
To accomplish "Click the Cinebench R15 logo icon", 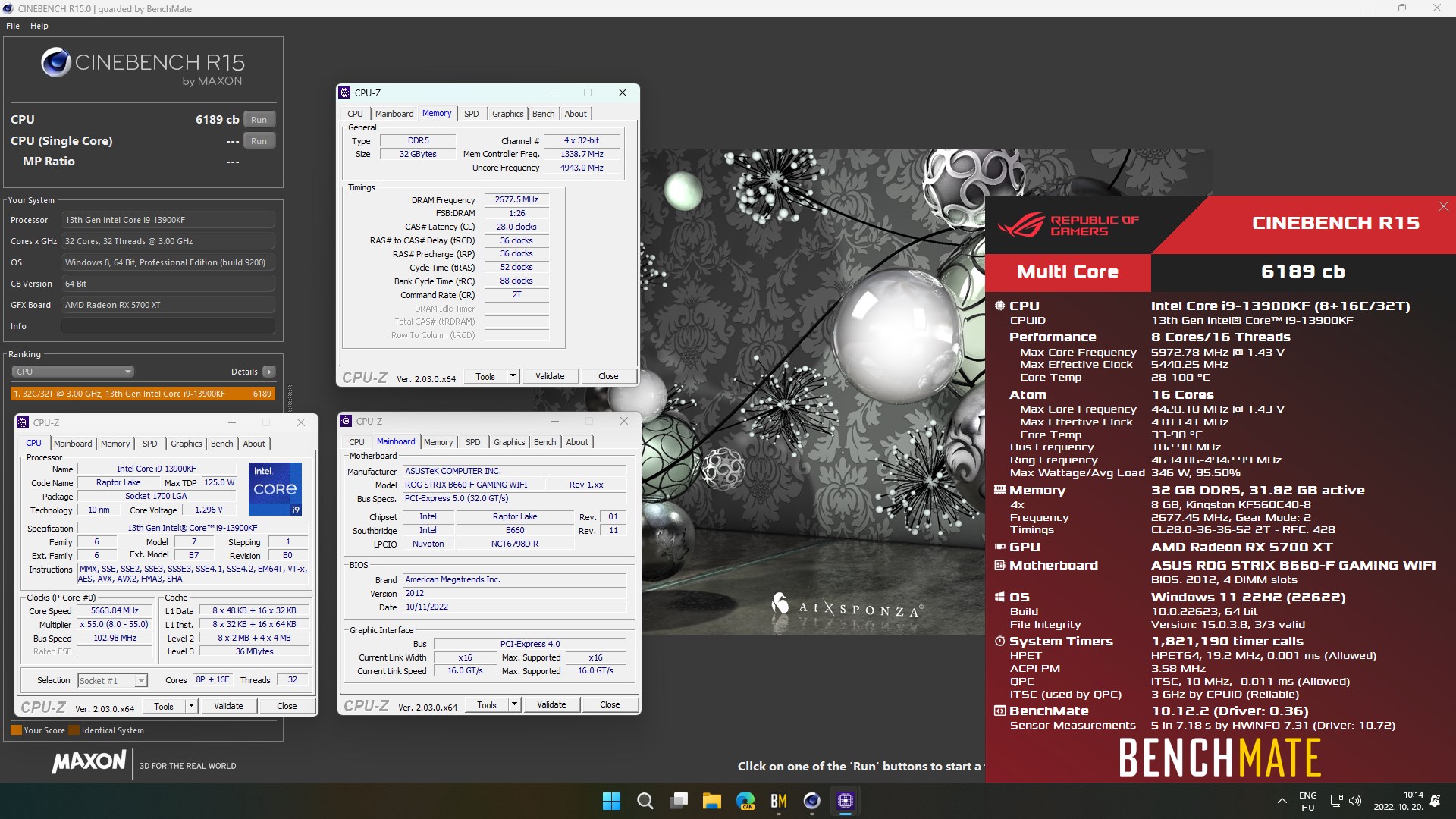I will pyautogui.click(x=56, y=62).
